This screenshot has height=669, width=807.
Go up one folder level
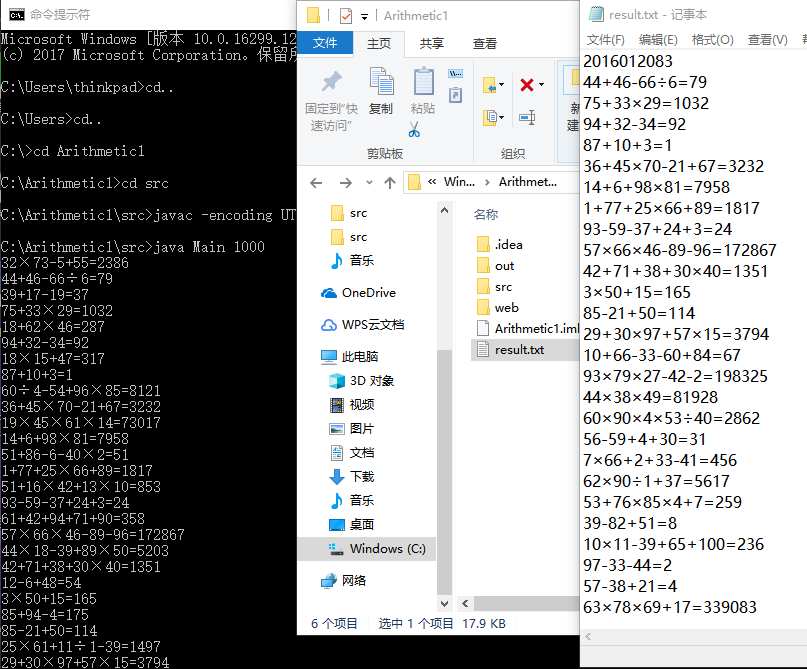pos(390,183)
